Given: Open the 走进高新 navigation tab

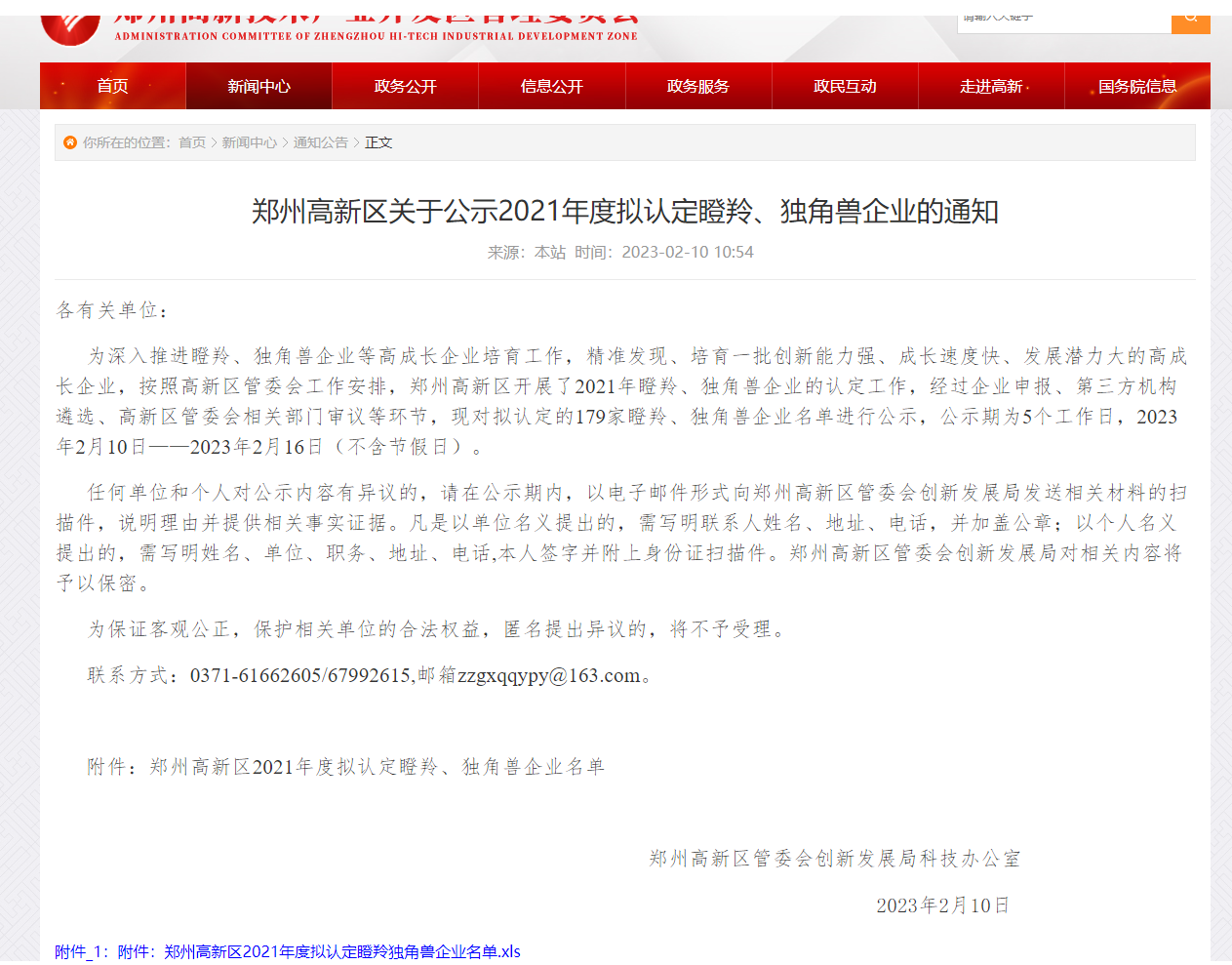Looking at the screenshot, I should point(991,86).
